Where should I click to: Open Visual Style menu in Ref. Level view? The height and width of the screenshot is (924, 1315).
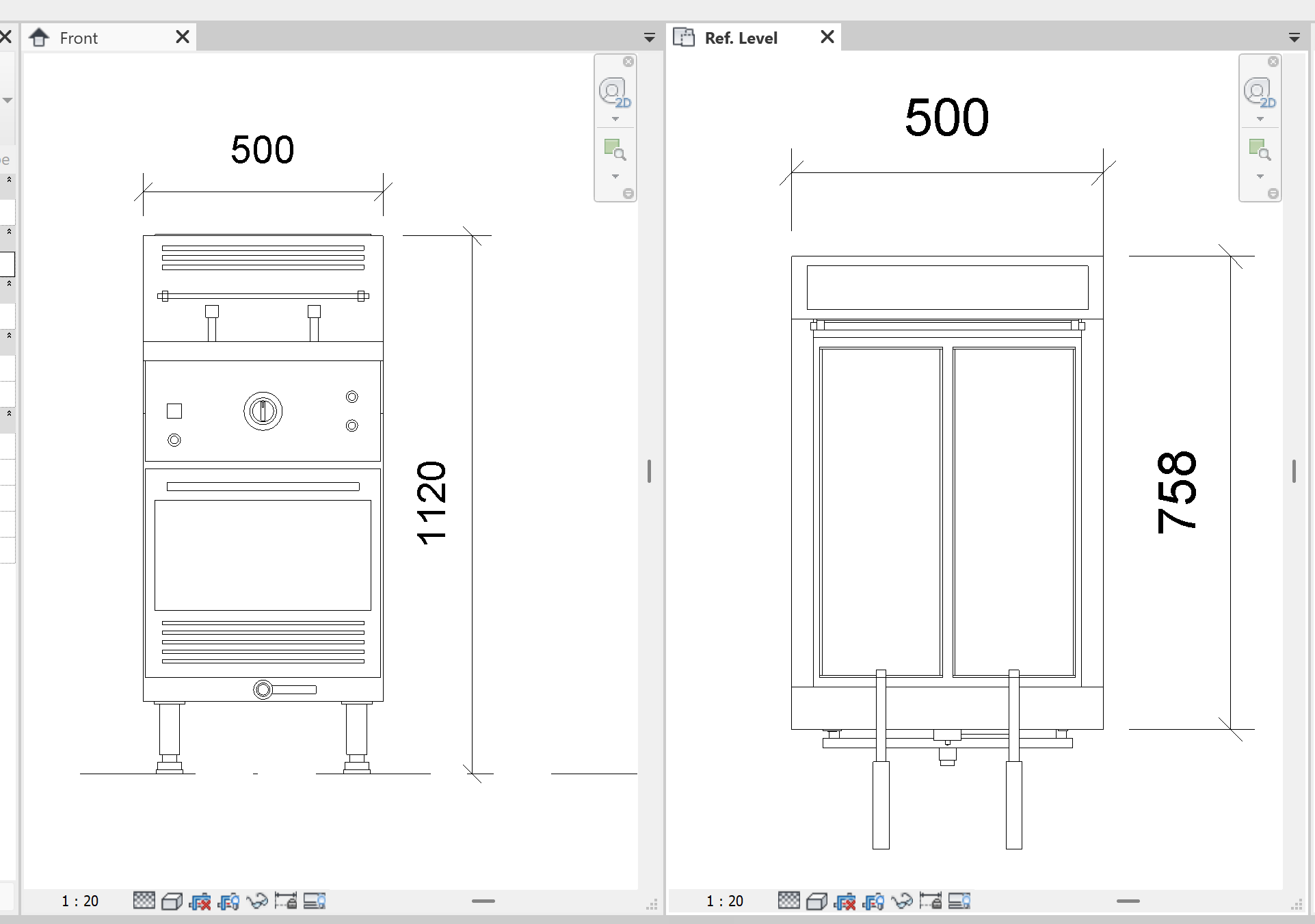tap(816, 901)
